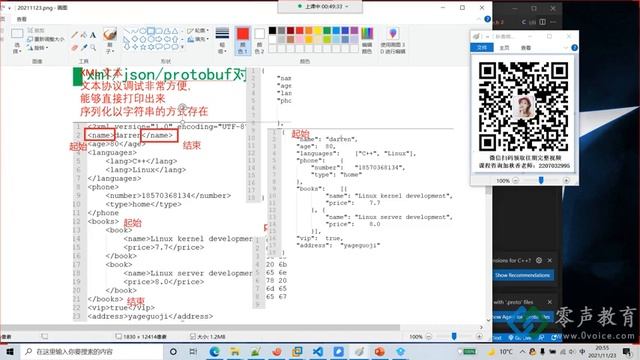
Task: Open the line Size thickness dropdown
Action: [x=222, y=41]
